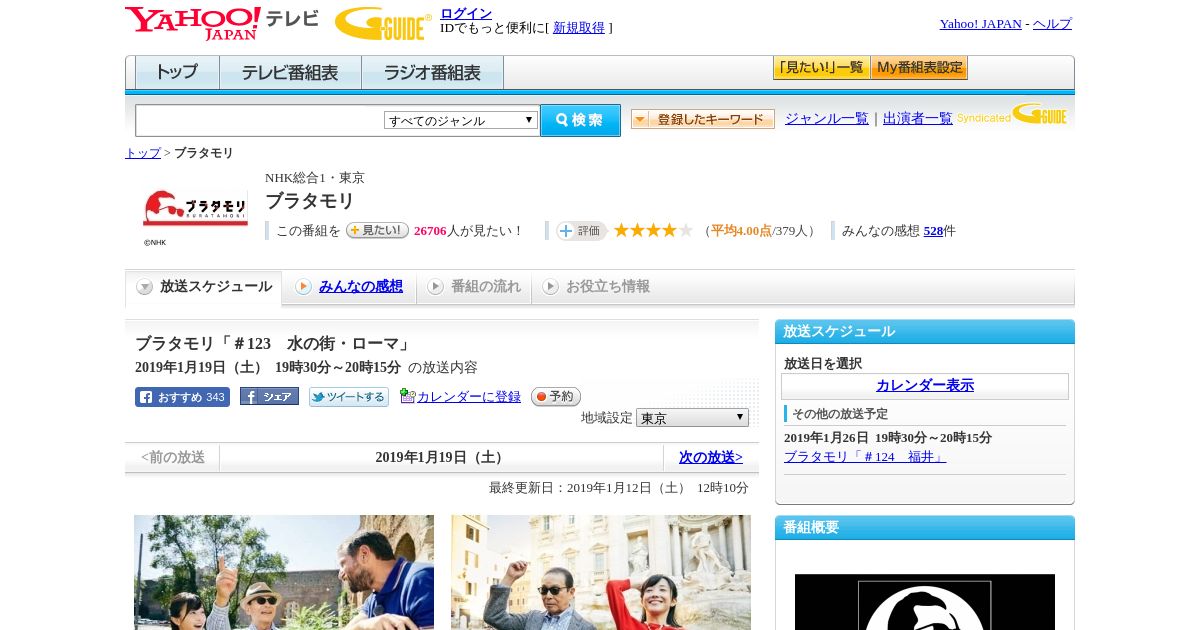Click the star rating display
The image size is (1200, 630).
(x=653, y=231)
